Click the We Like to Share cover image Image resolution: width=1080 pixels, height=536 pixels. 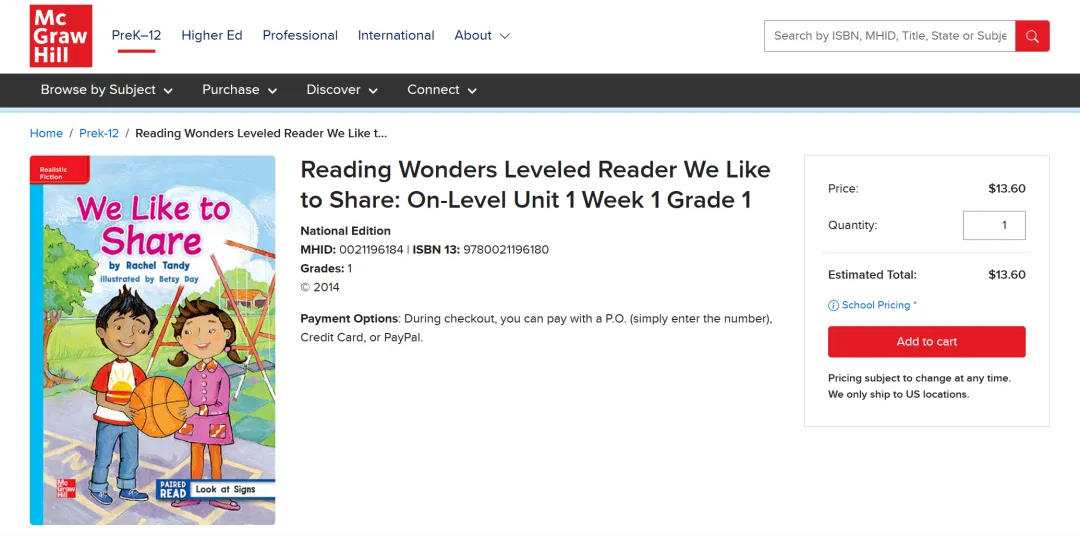tap(152, 340)
